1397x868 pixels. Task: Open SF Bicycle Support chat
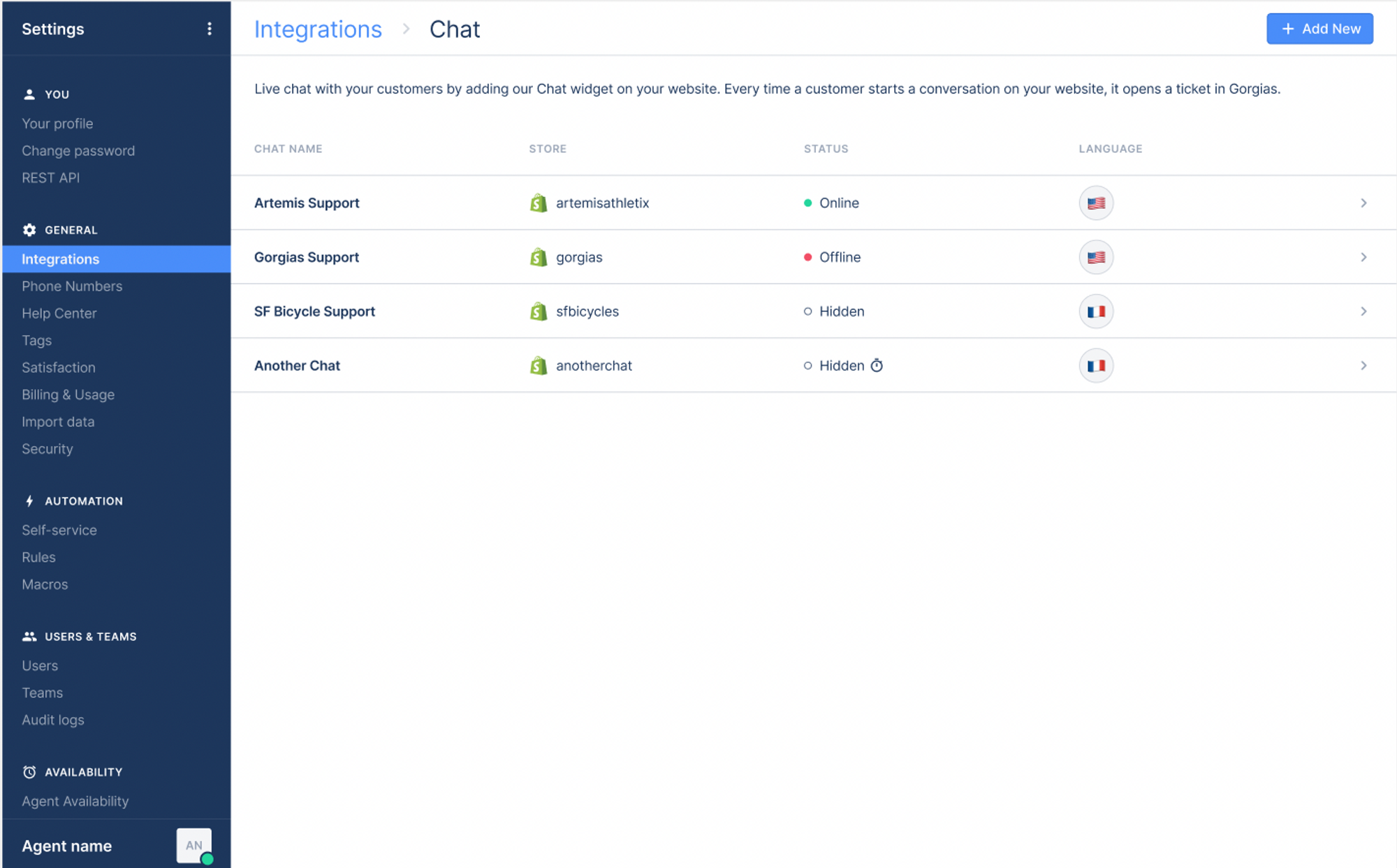pyautogui.click(x=314, y=311)
